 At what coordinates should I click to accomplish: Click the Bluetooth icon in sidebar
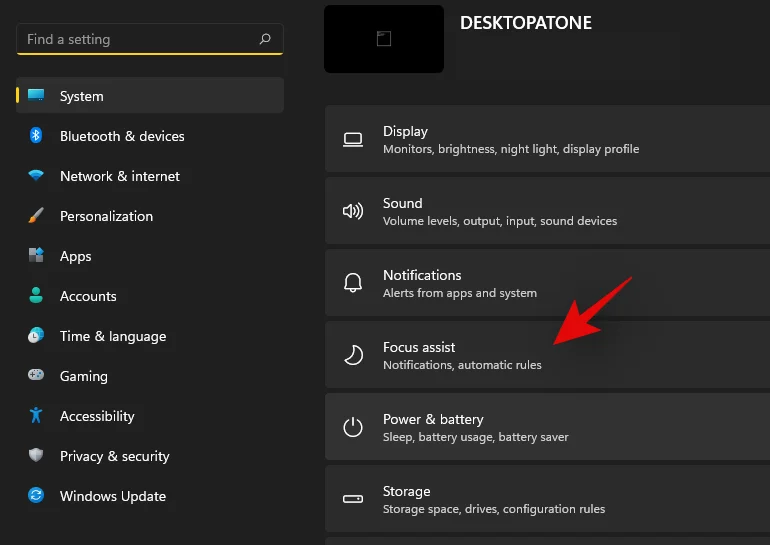click(36, 135)
